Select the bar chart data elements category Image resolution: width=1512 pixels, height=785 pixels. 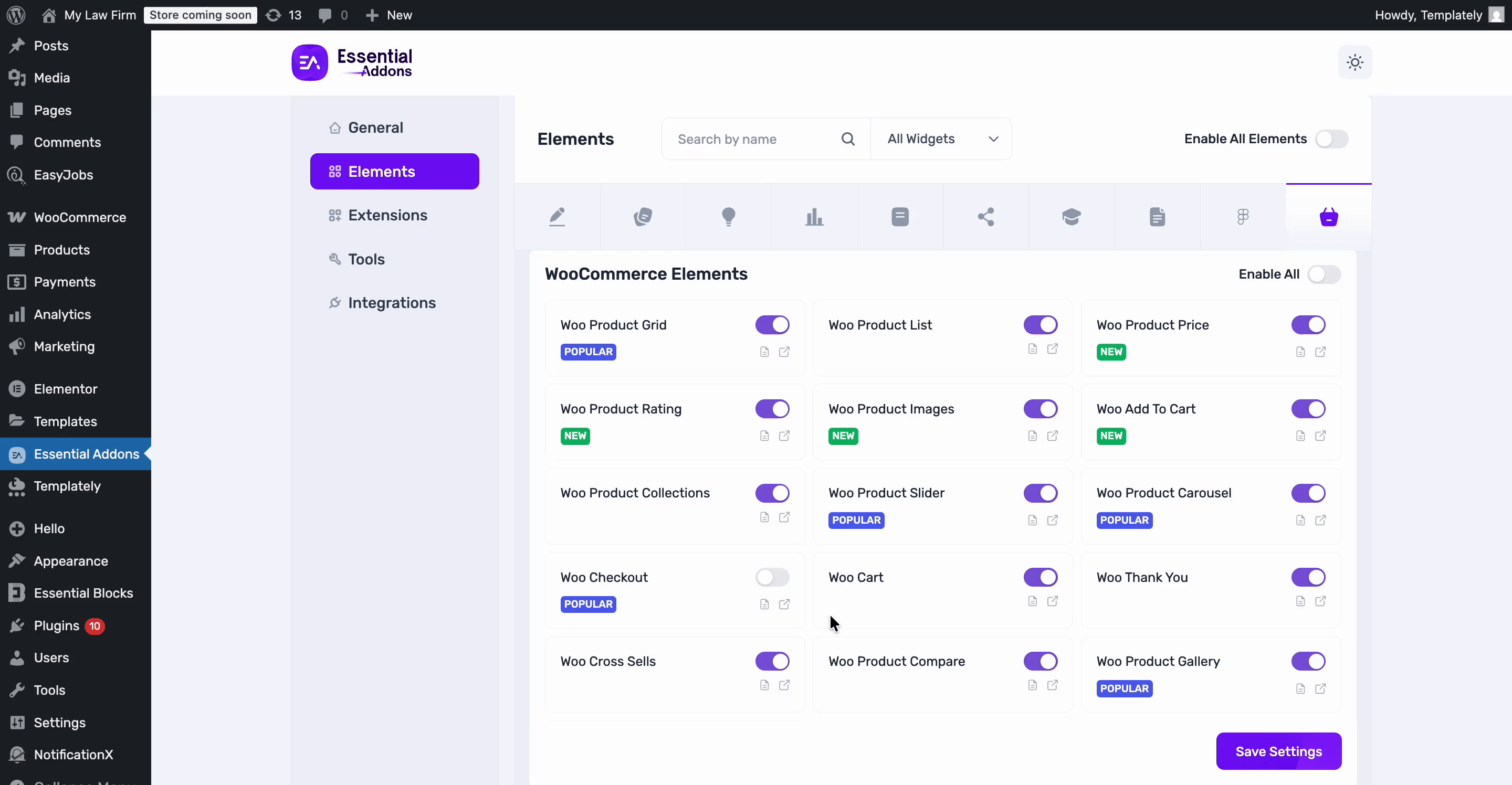tap(814, 217)
